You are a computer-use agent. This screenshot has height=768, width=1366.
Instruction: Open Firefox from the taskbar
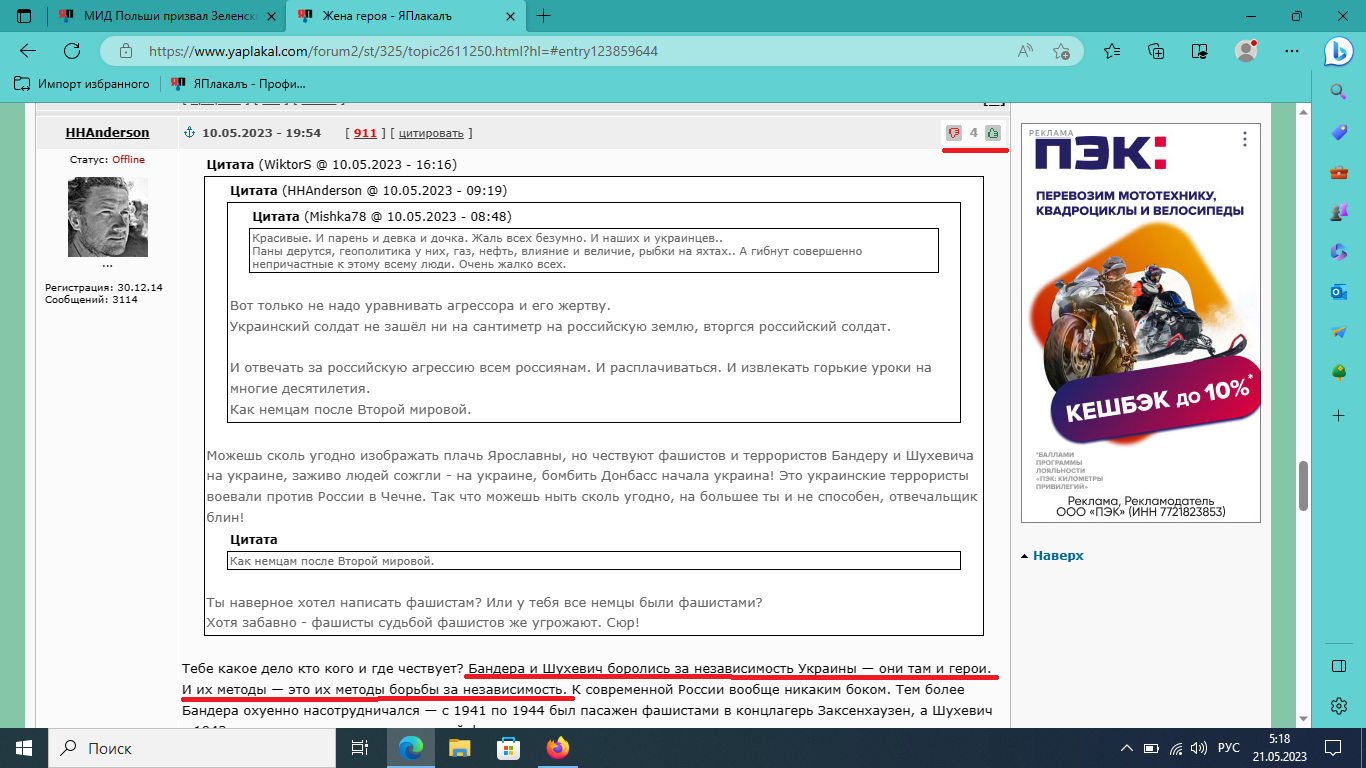tap(557, 748)
